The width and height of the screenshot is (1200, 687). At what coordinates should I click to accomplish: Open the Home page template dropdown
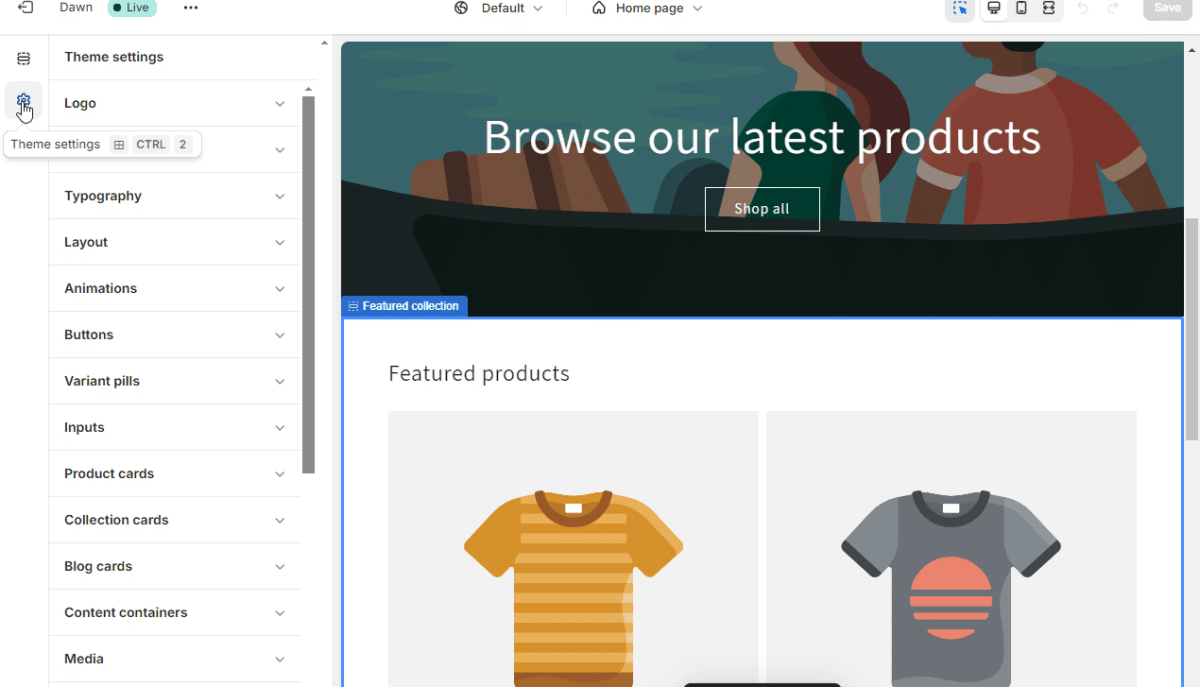pos(647,8)
